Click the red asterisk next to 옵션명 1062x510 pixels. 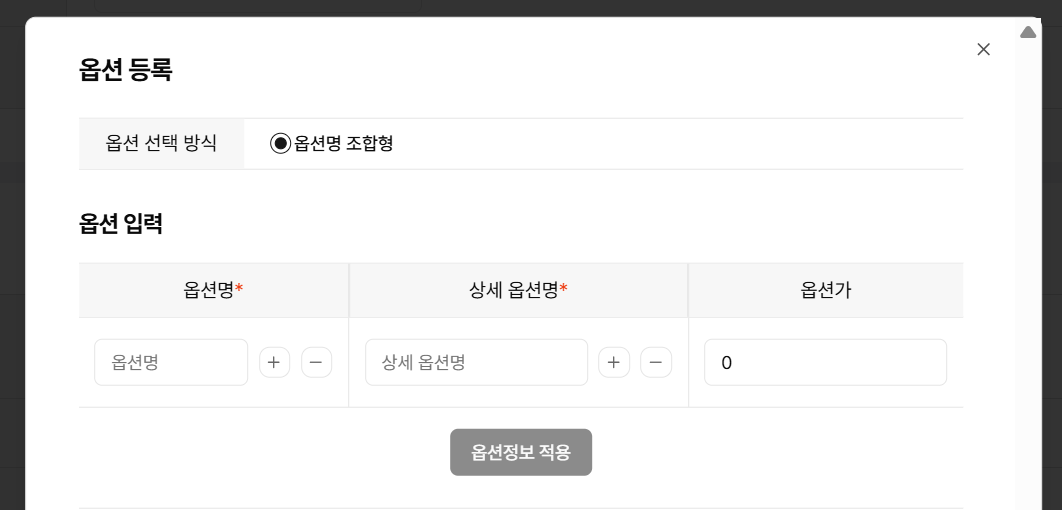point(239,290)
